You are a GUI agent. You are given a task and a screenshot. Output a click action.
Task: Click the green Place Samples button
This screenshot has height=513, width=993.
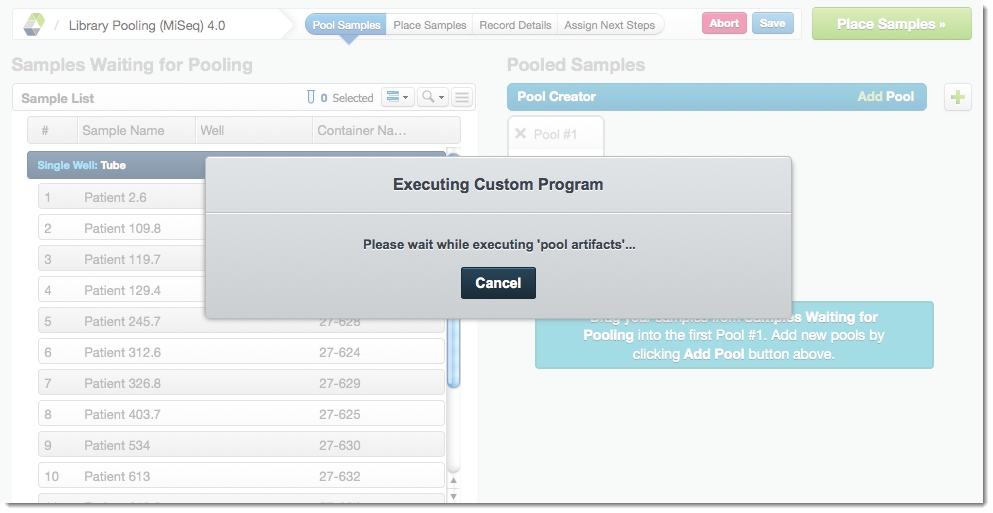[x=891, y=24]
